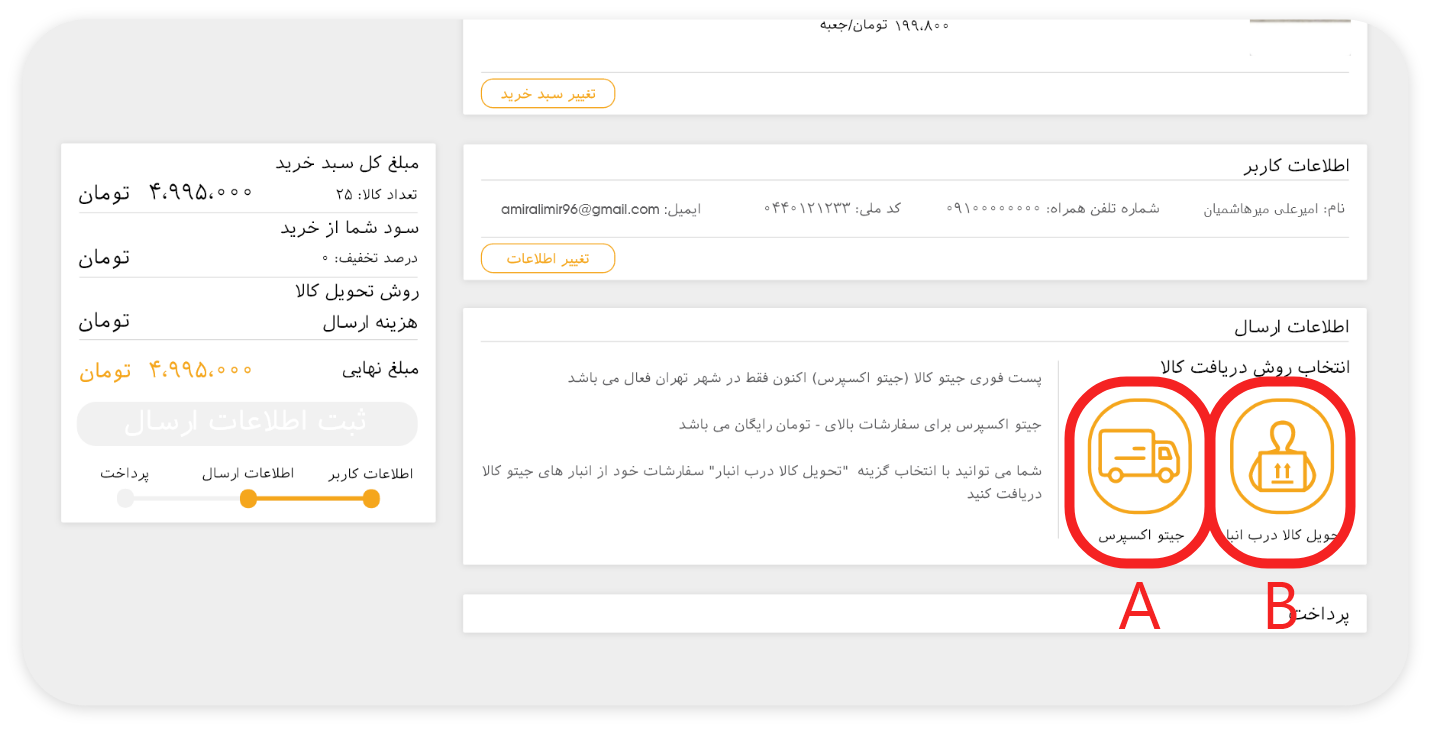Click the اطلاعات کاربر section heading
The height and width of the screenshot is (731, 1431).
(1296, 165)
